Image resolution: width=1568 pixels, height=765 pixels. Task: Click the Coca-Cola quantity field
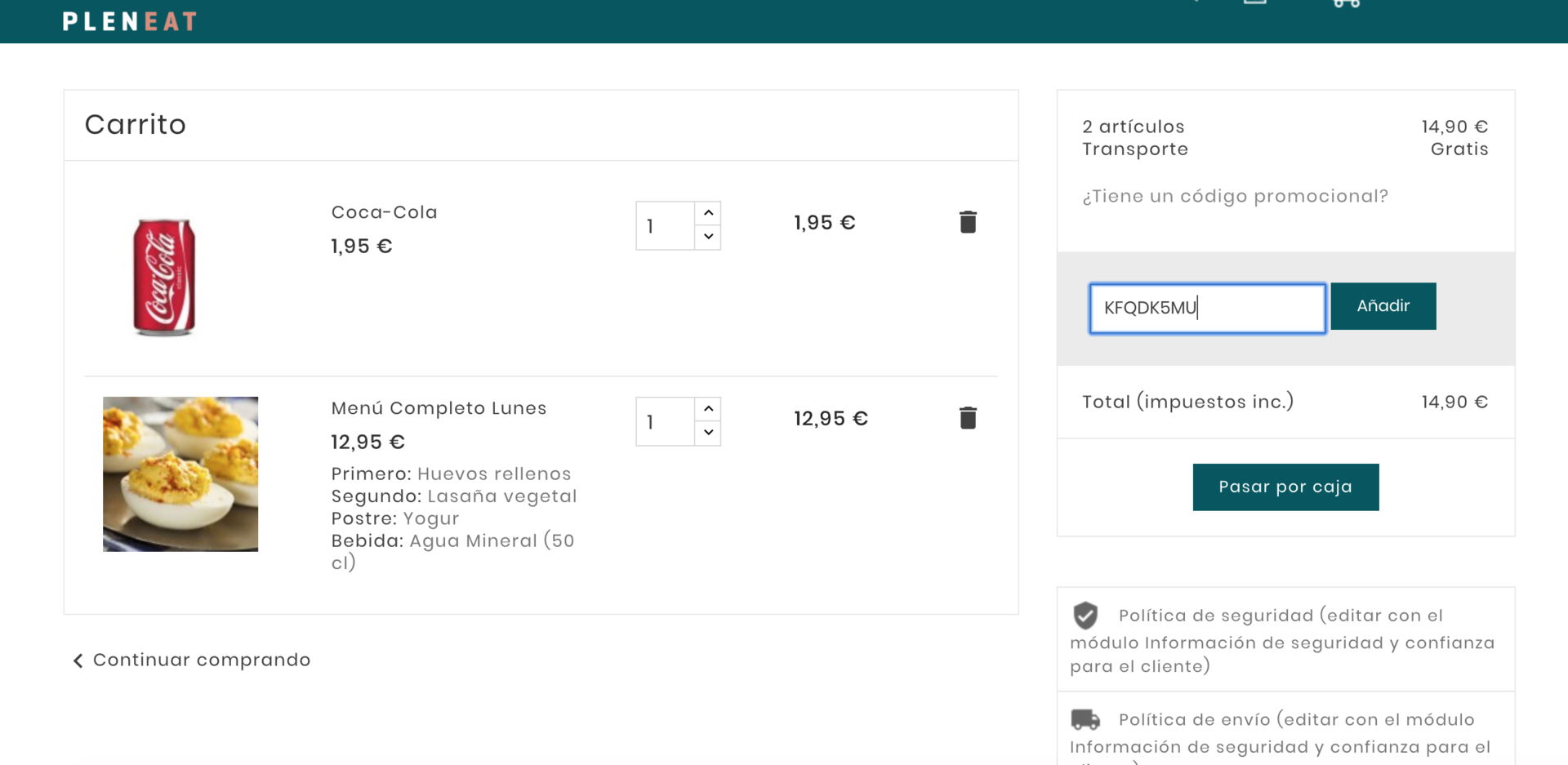[x=666, y=226]
